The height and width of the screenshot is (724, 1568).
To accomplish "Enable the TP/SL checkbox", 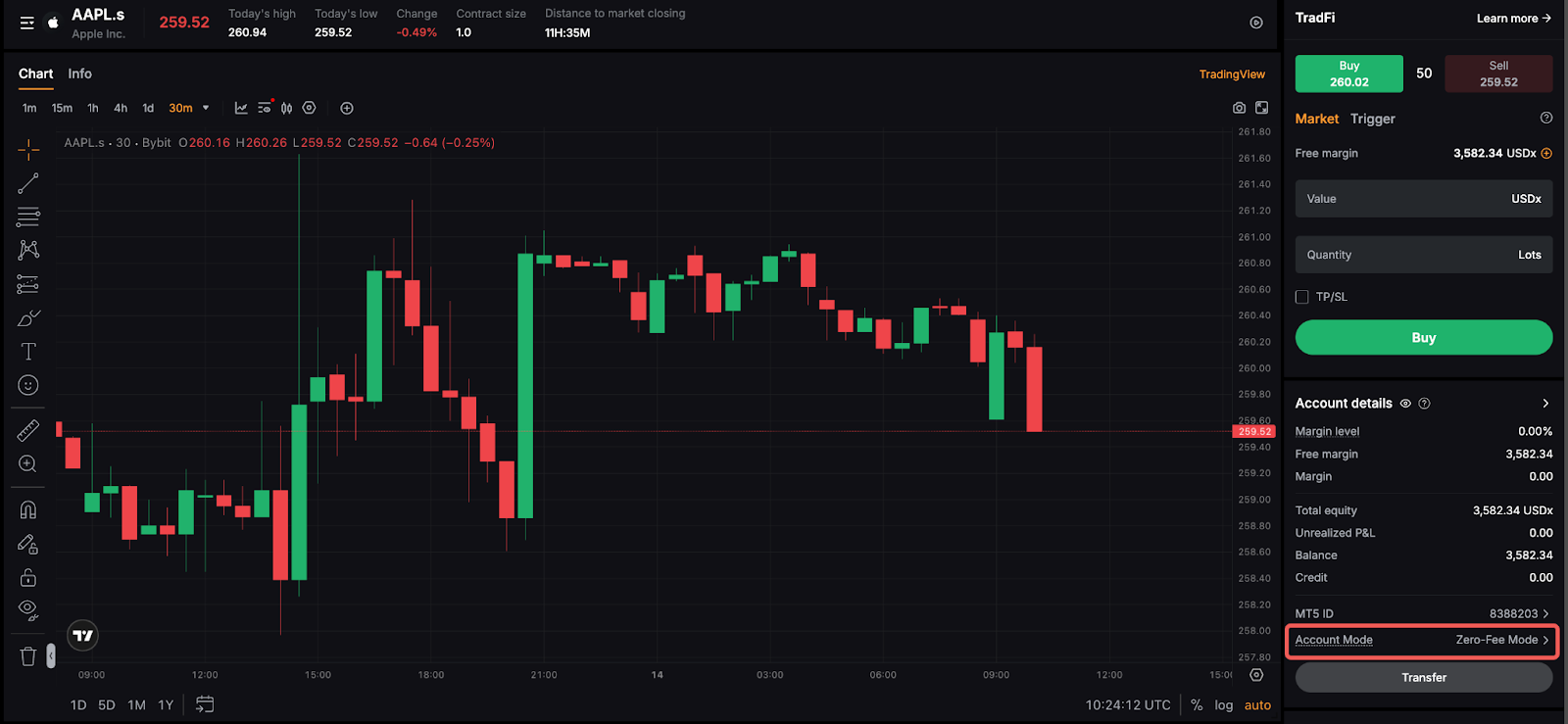I will pyautogui.click(x=1302, y=297).
